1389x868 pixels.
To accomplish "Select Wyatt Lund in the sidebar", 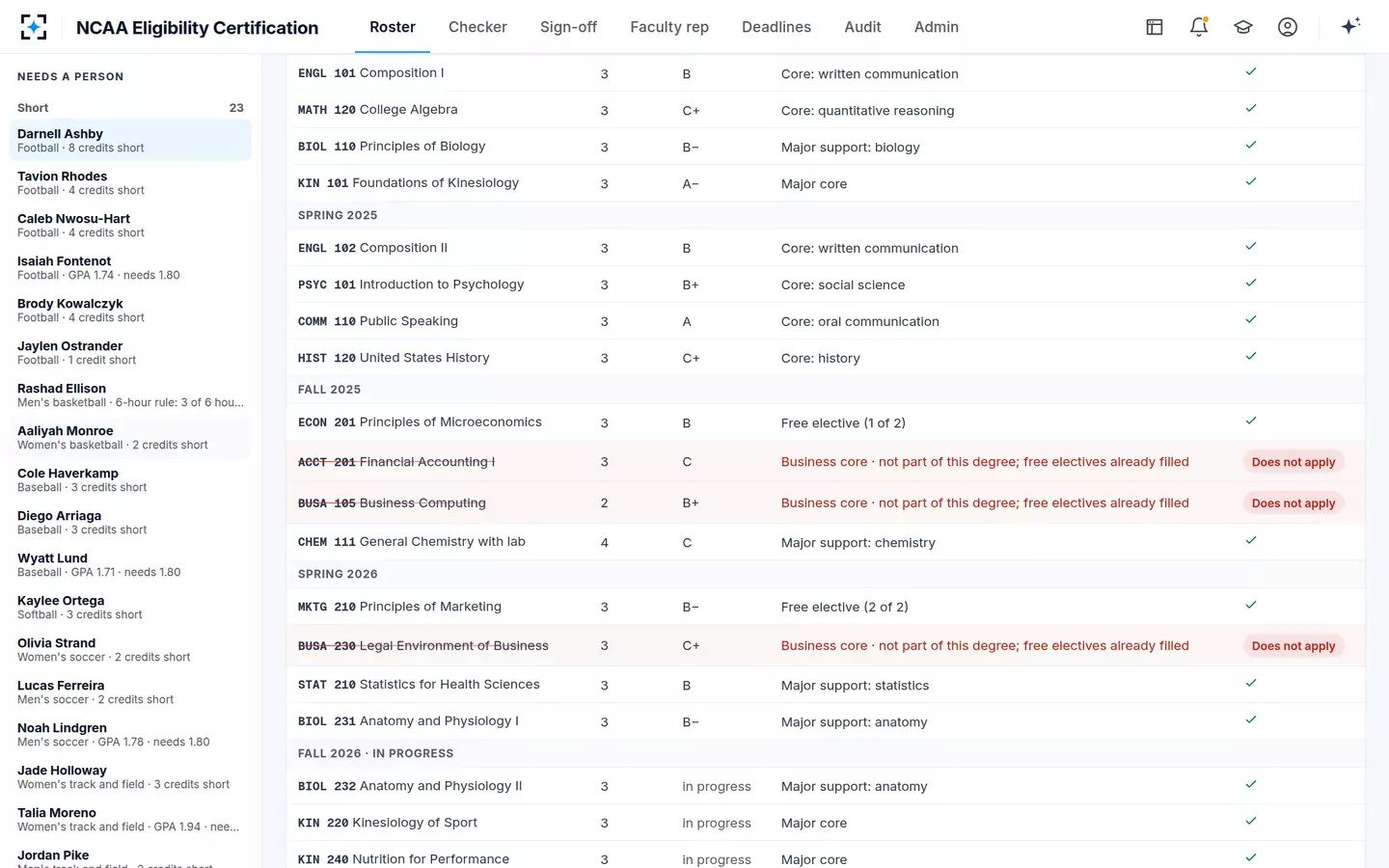I will (x=130, y=565).
